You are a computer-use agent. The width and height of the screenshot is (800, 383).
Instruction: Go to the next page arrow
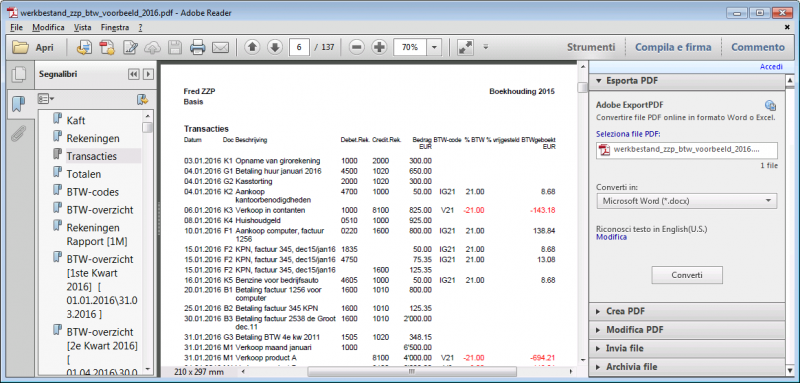(274, 47)
